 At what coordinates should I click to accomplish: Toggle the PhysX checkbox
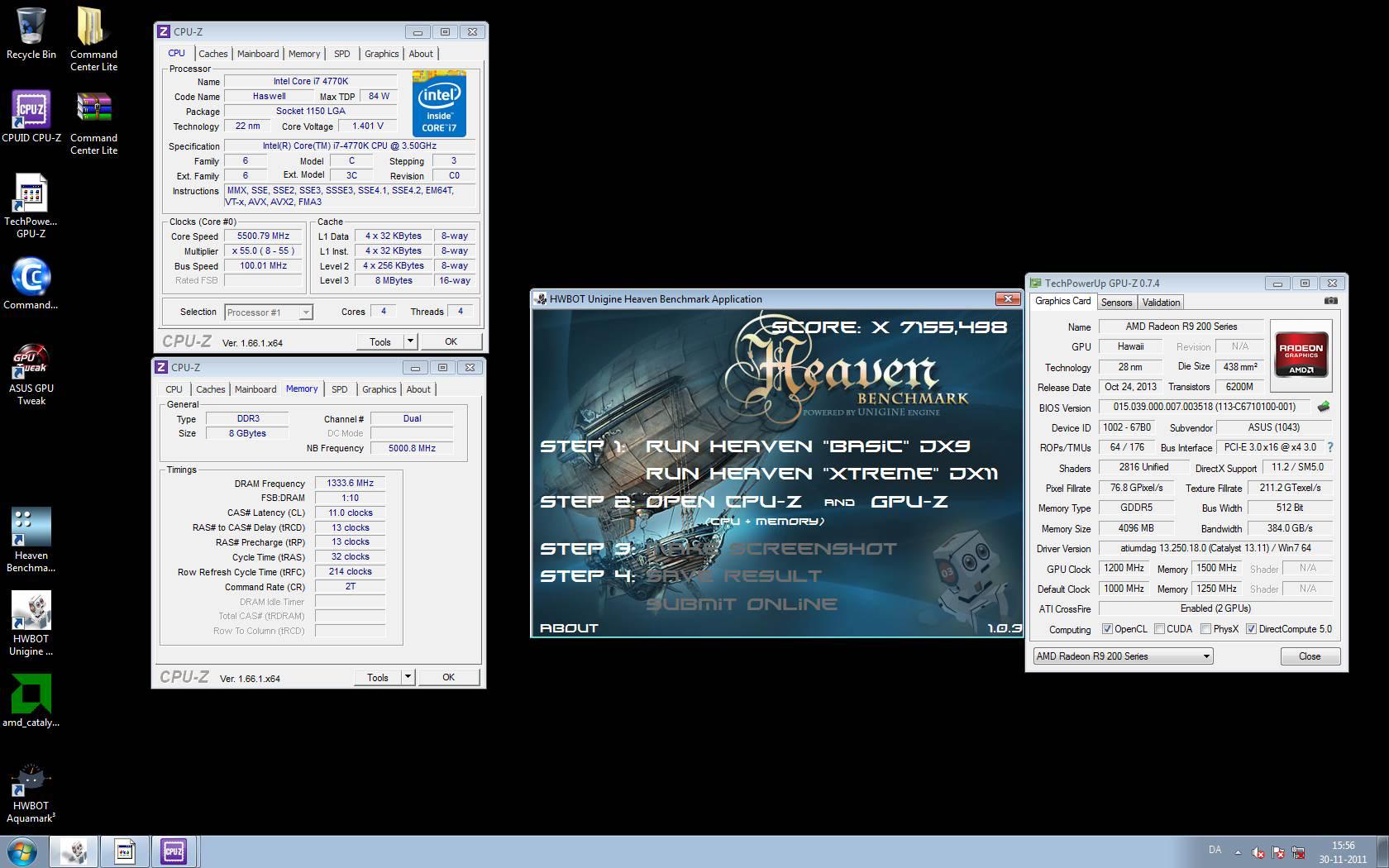pyautogui.click(x=1206, y=629)
